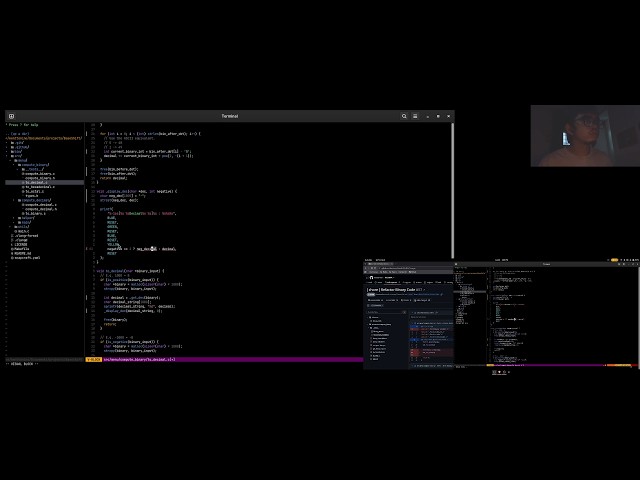
Task: Open the Makefile entry
Action: coord(20,249)
